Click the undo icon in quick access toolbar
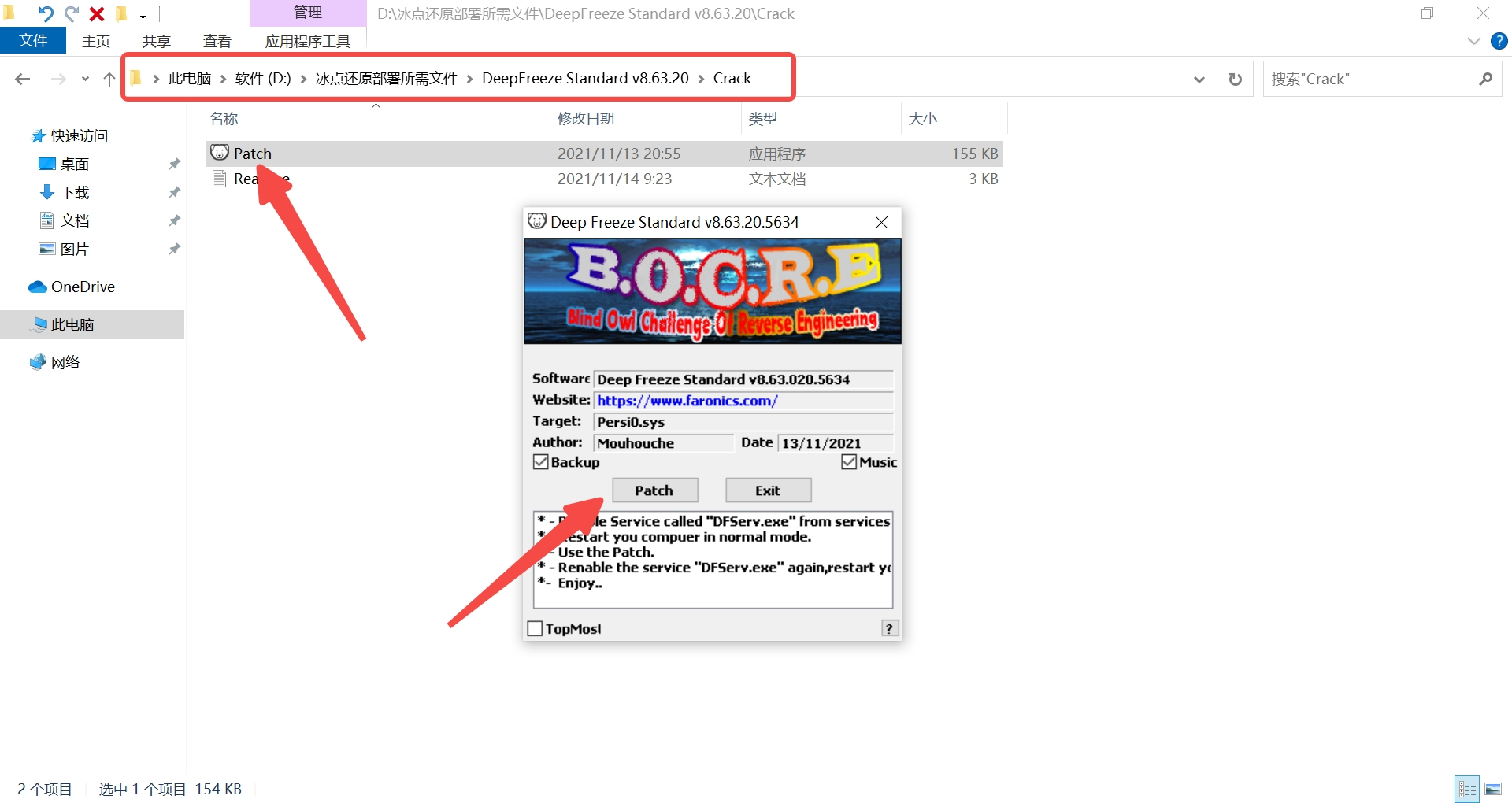This screenshot has width=1512, height=803. tap(46, 13)
